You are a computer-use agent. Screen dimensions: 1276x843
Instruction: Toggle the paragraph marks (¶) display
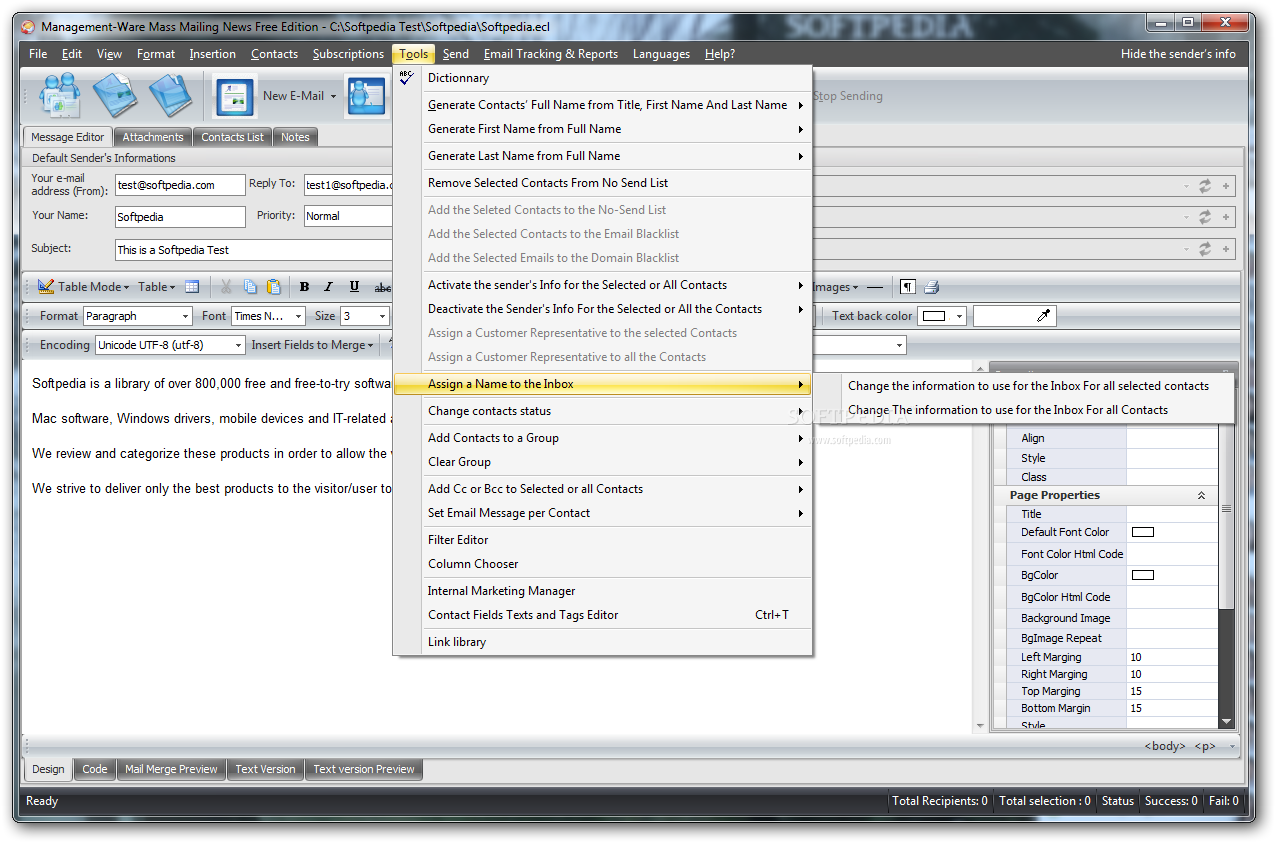(x=907, y=287)
